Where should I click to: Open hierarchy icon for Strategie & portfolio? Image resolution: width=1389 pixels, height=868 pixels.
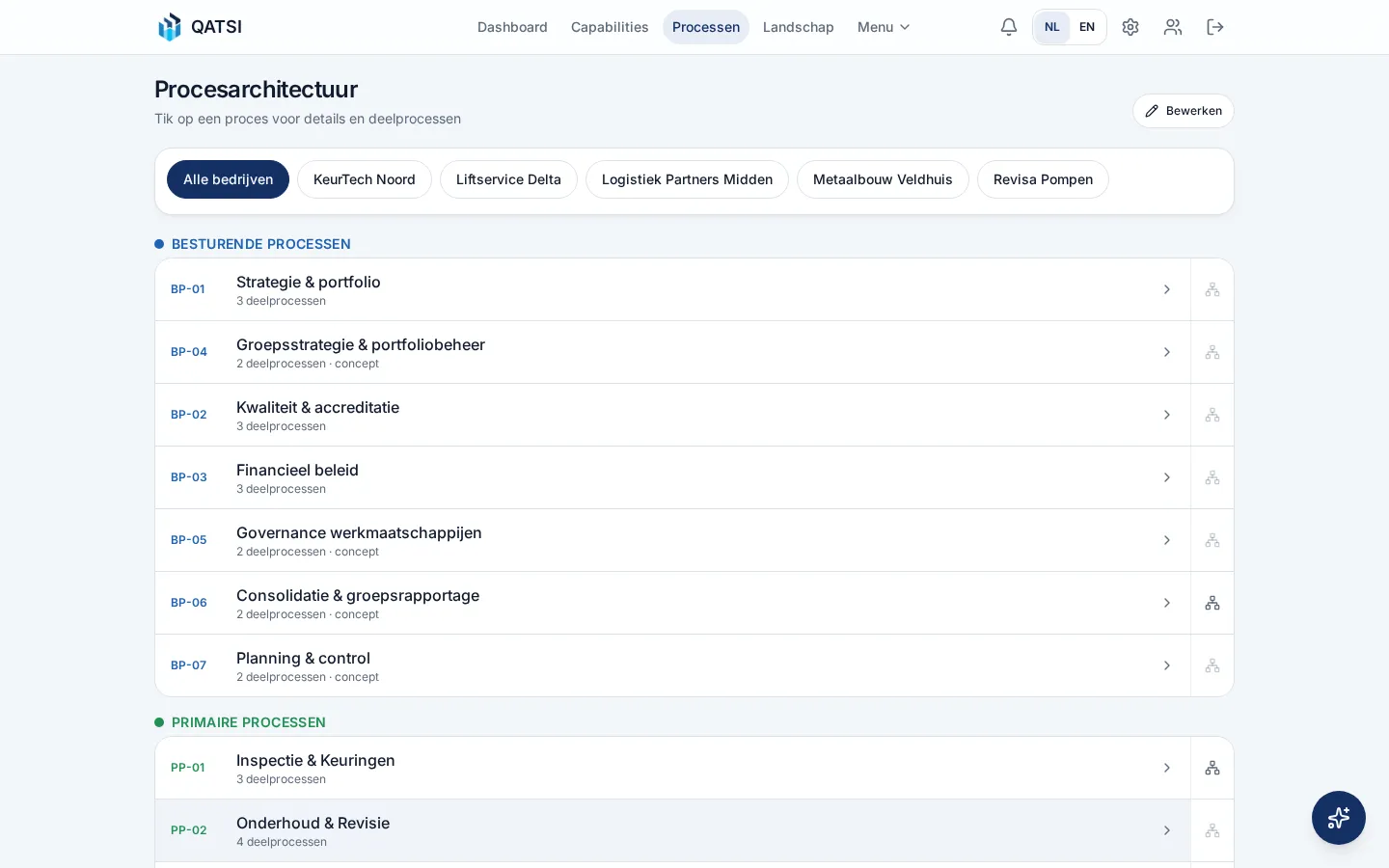tap(1212, 289)
